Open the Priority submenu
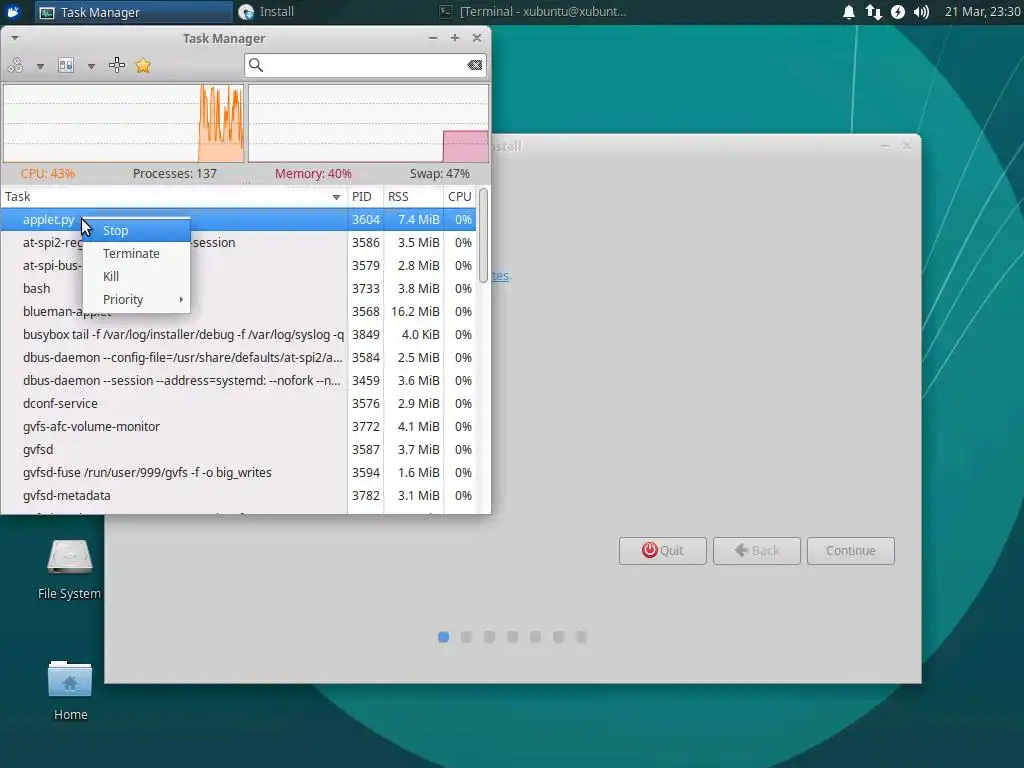 pos(136,299)
